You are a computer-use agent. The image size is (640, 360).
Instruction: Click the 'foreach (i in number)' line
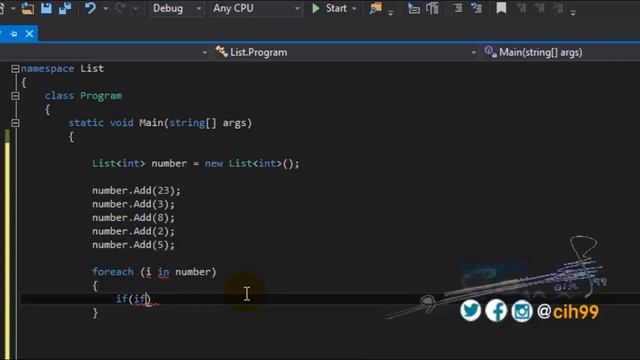pyautogui.click(x=154, y=272)
